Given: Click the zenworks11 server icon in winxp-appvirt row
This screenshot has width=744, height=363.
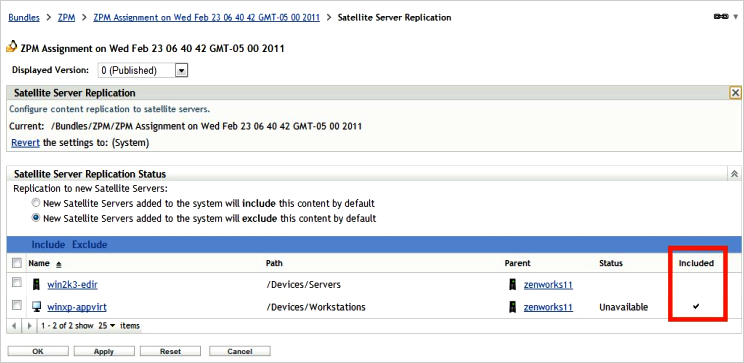Looking at the screenshot, I should (512, 307).
